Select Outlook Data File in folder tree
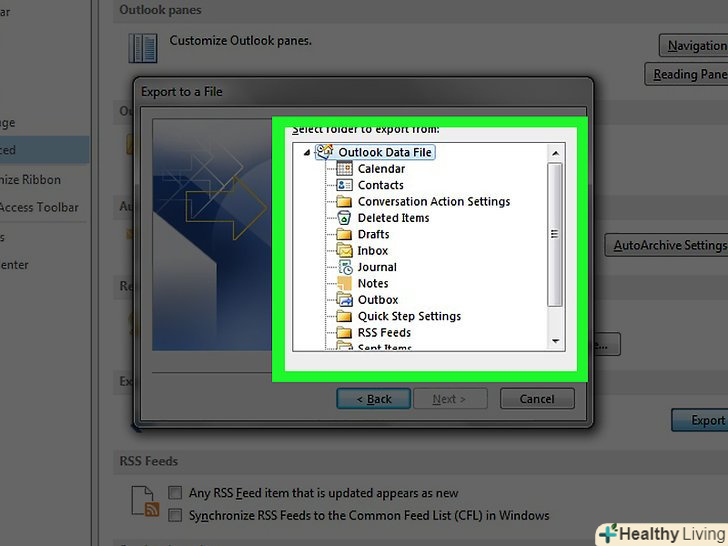The height and width of the screenshot is (546, 728). point(385,152)
